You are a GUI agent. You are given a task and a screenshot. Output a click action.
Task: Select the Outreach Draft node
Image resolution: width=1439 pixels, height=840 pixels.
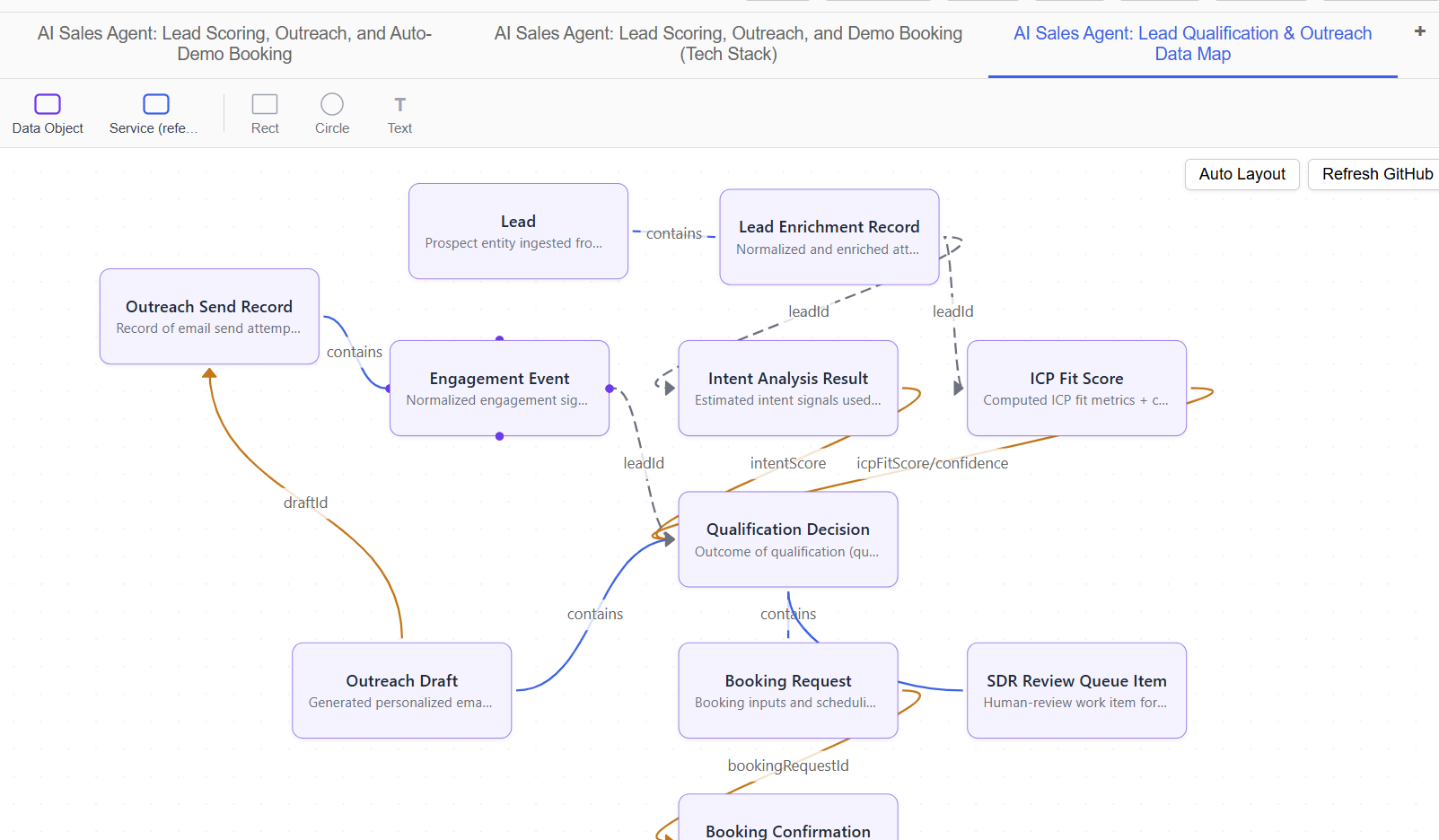pos(401,690)
